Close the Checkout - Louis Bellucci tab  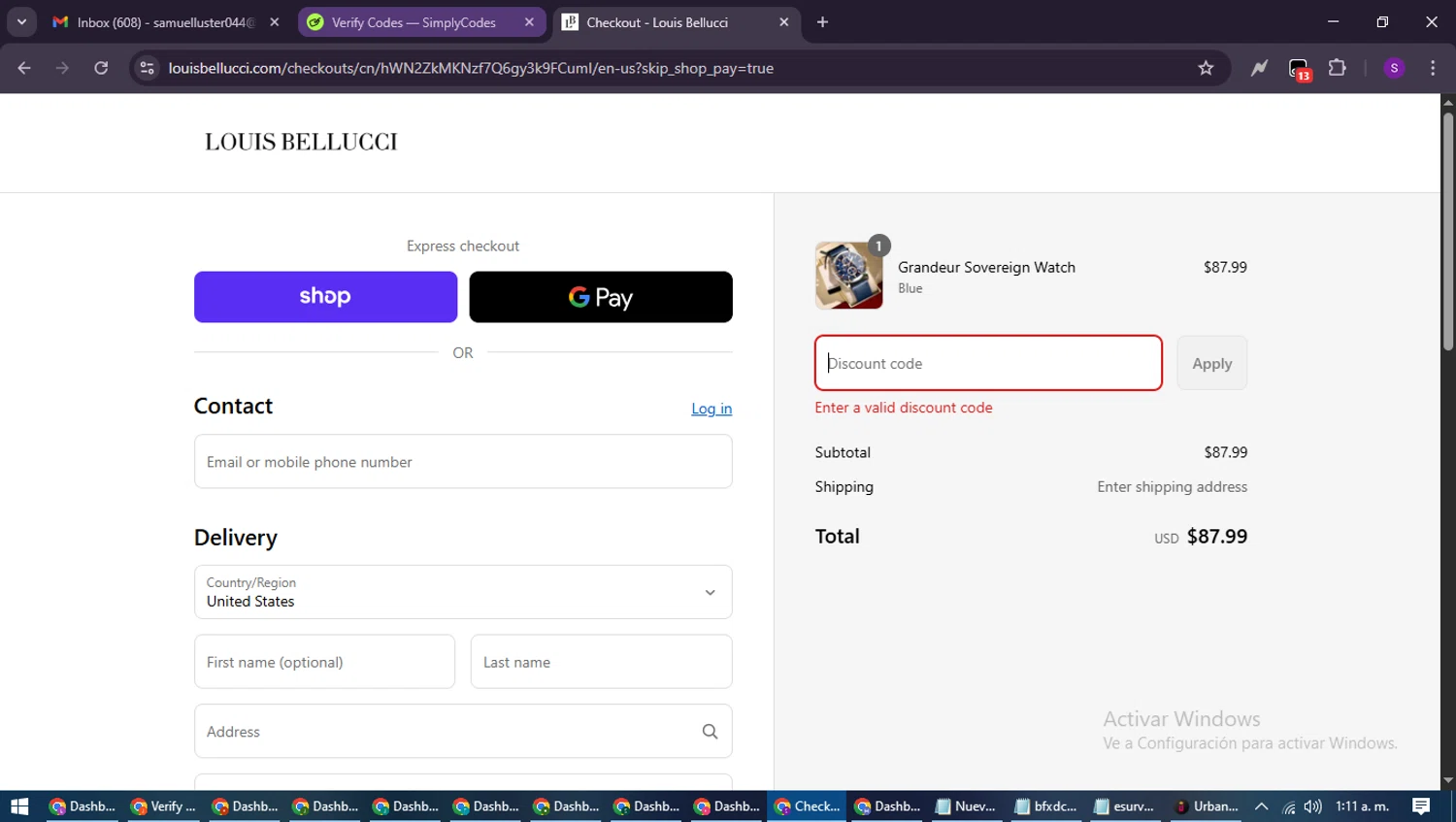[784, 21]
